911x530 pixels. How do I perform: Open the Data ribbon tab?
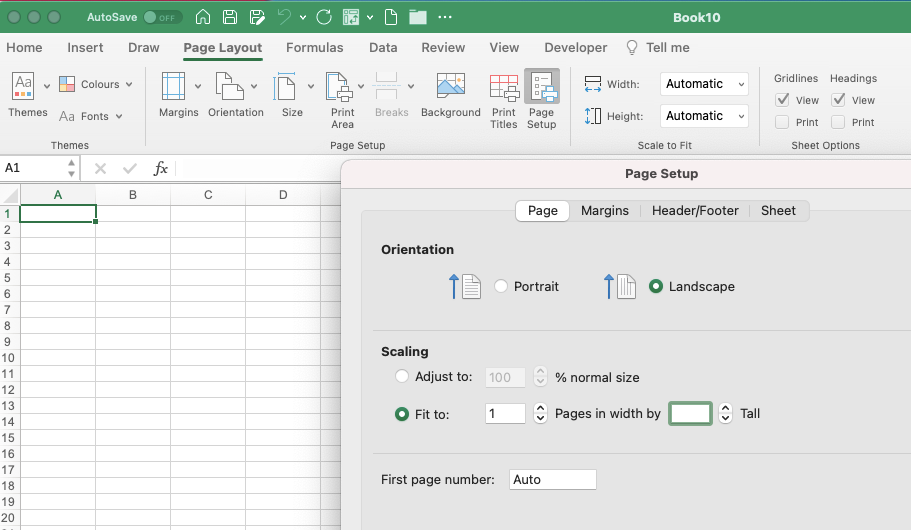[383, 48]
